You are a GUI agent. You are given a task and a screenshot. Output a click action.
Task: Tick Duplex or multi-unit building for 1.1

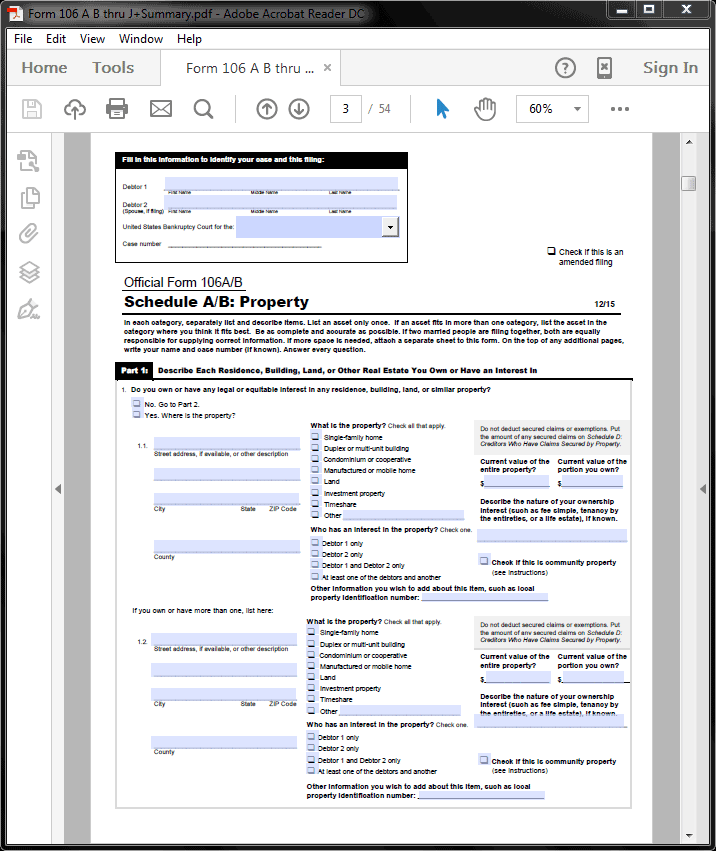click(315, 447)
